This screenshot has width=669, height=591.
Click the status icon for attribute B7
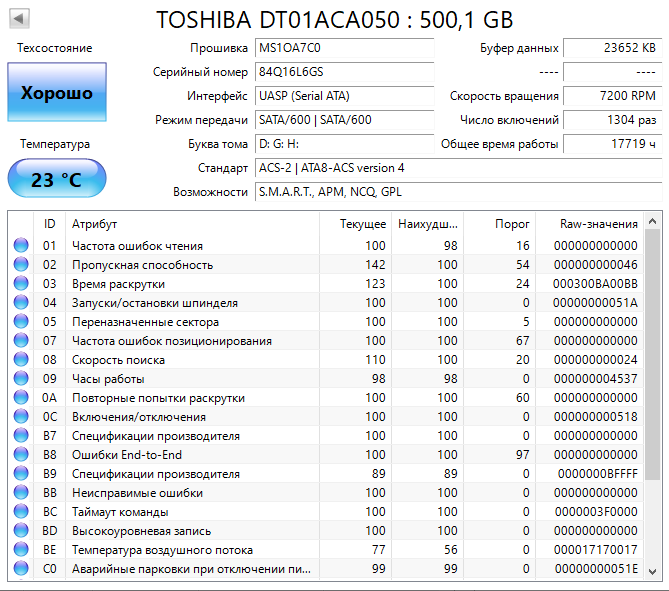click(x=21, y=435)
